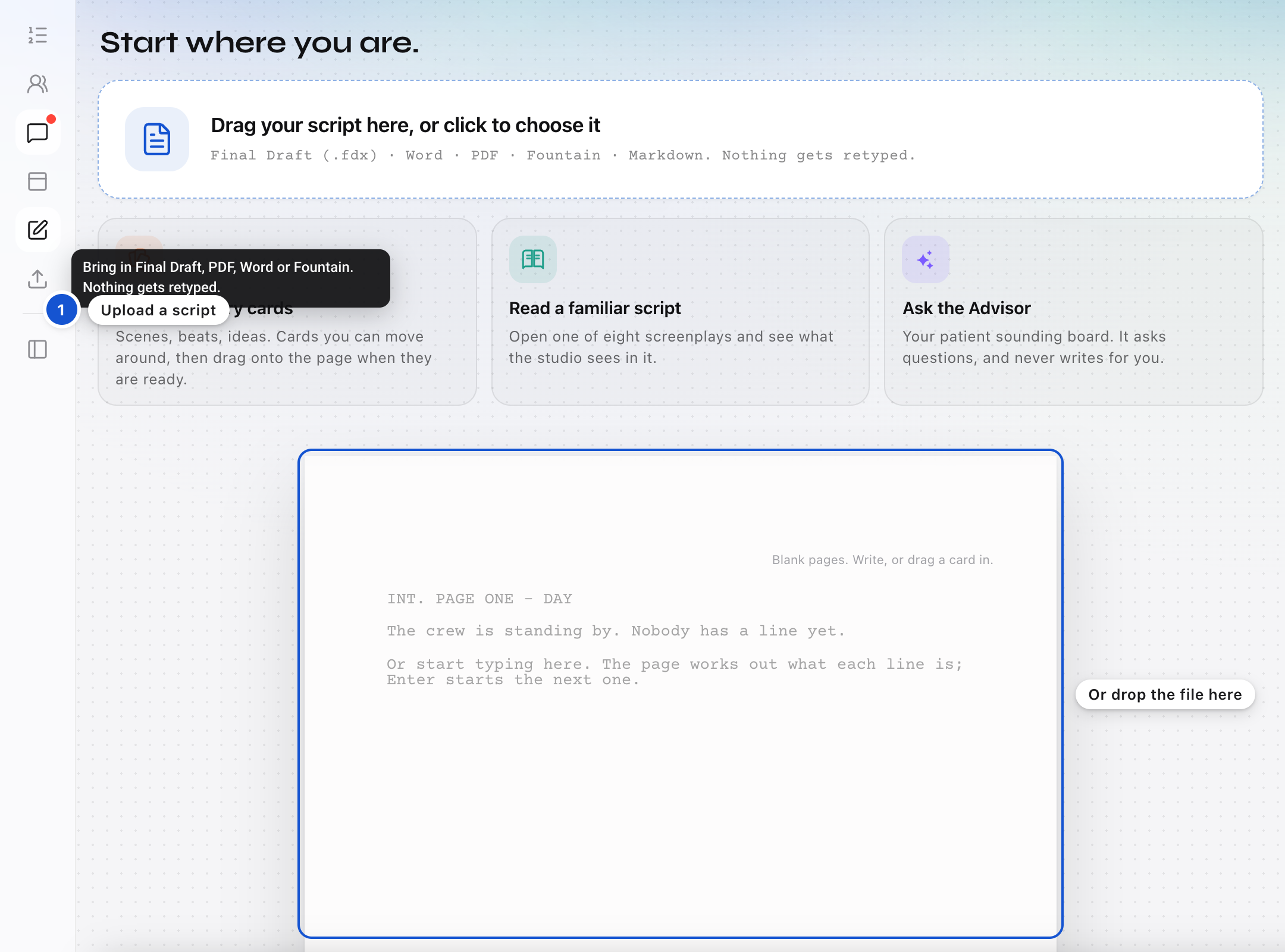Click 'The crew is standing by' line

[616, 631]
